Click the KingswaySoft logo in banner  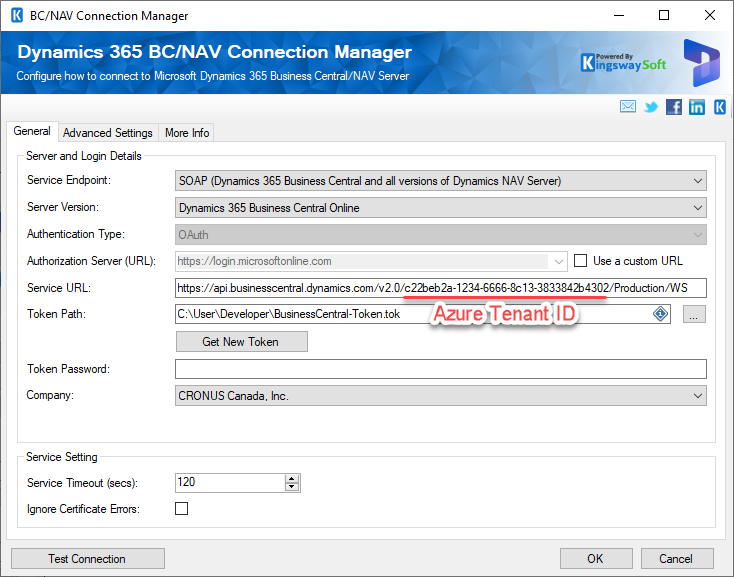point(623,62)
